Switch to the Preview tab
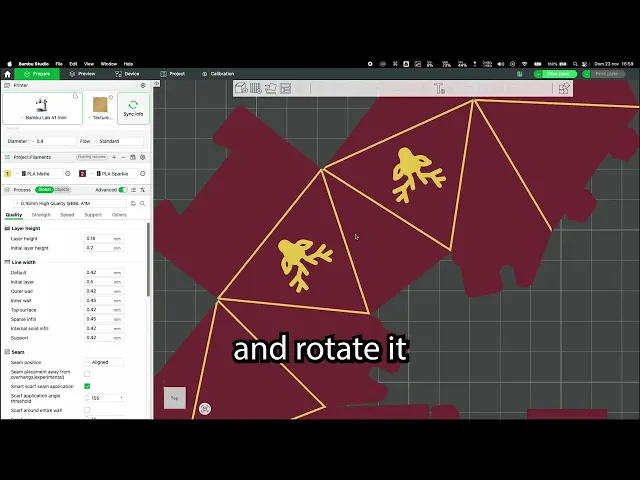The height and width of the screenshot is (480, 640). point(82,74)
